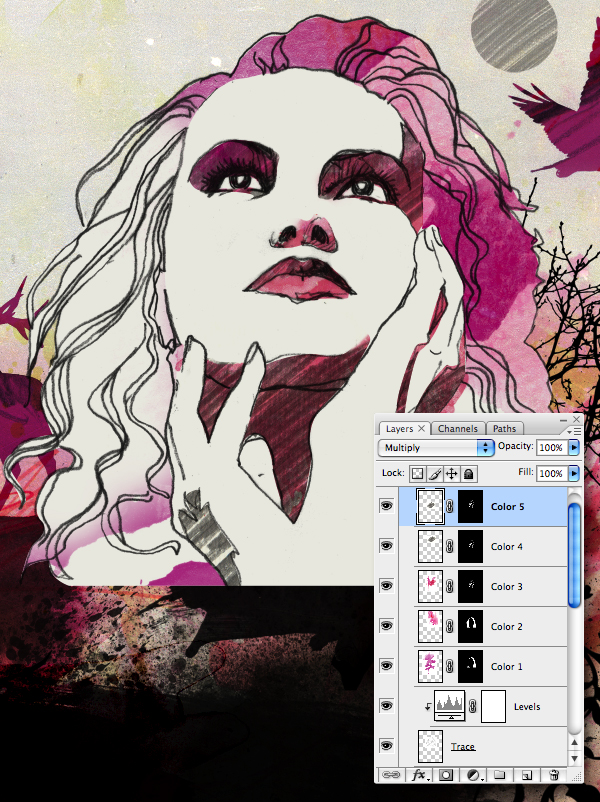Add a layer mask via mask icon
This screenshot has width=600, height=802.
(x=446, y=775)
